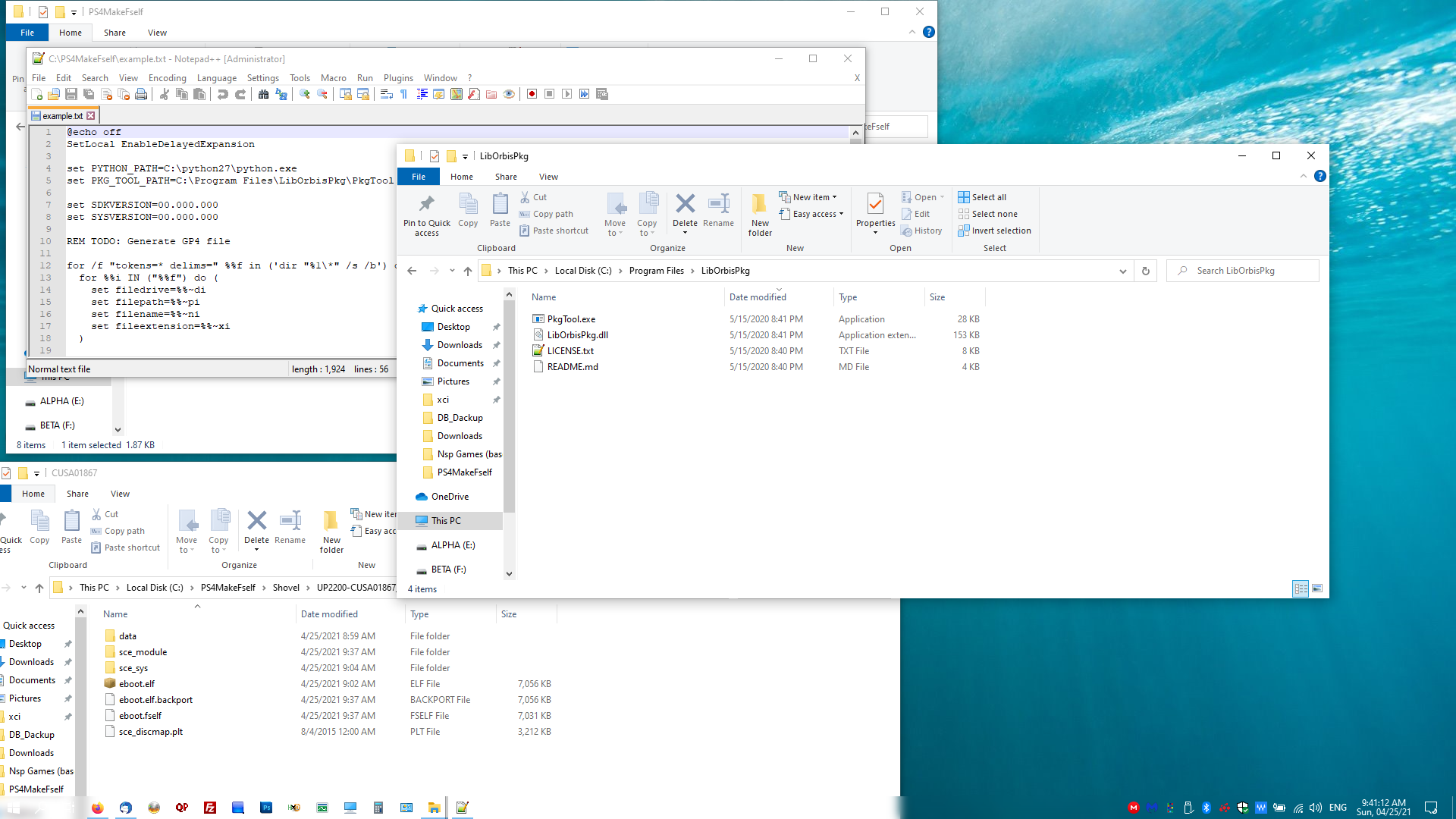This screenshot has width=1456, height=819.
Task: Expand the Easy access dropdown in LibOrbisPkg
Action: 811,214
